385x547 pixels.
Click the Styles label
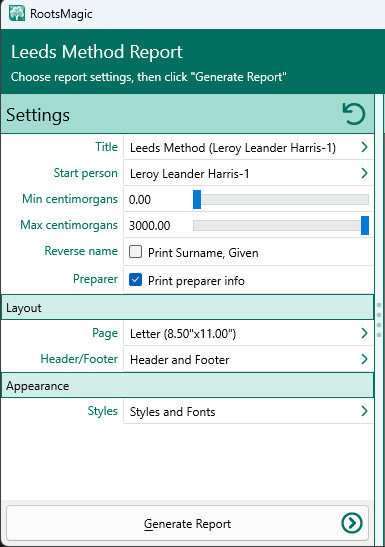[103, 411]
